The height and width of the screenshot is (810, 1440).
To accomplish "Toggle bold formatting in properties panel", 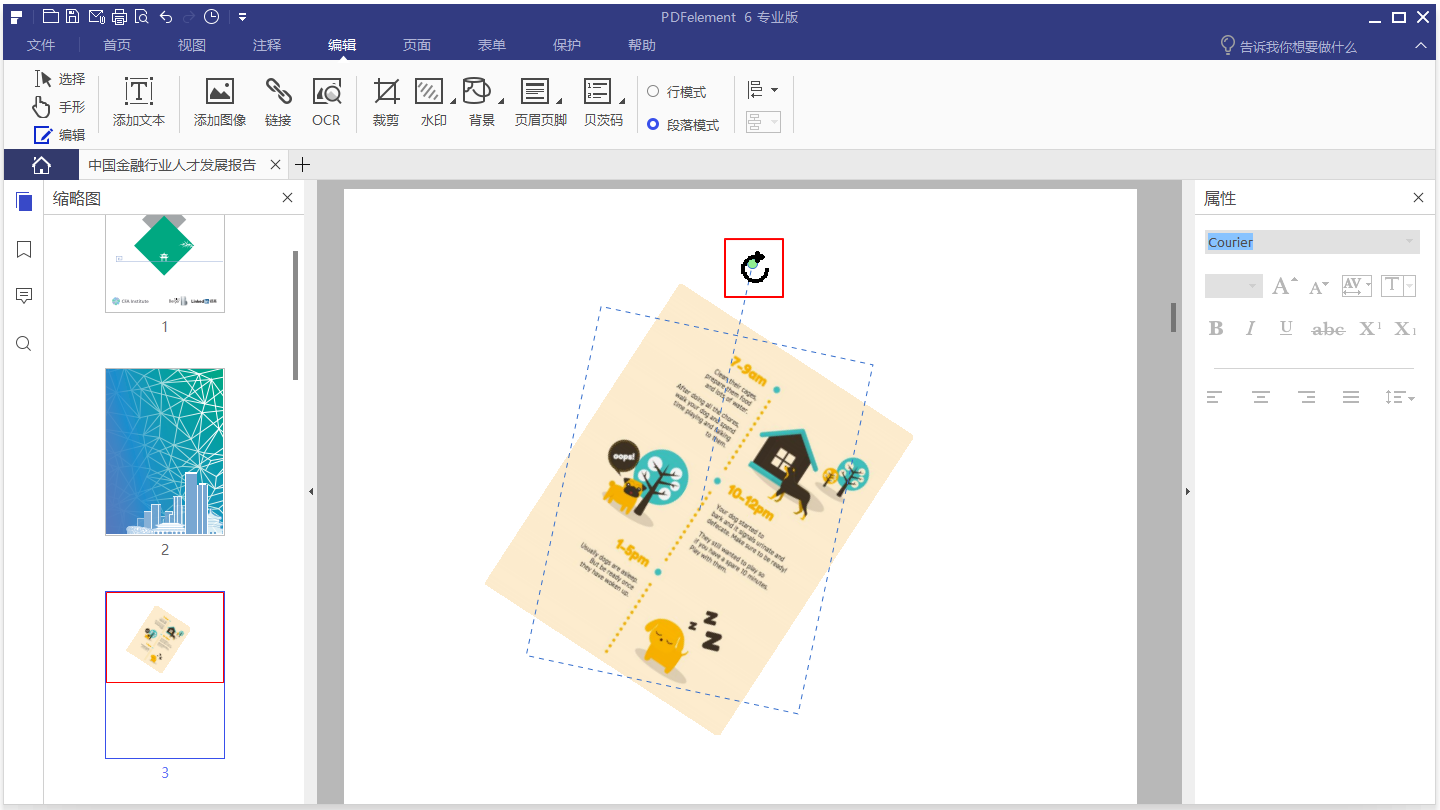I will pos(1216,329).
